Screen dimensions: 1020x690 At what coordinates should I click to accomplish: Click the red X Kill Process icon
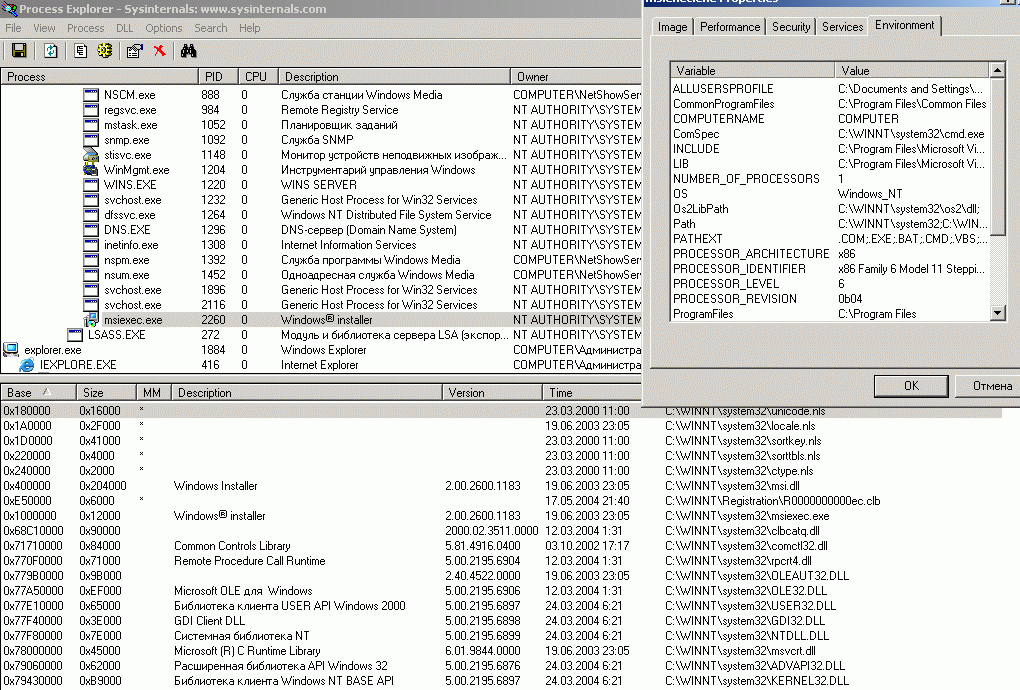click(x=159, y=51)
